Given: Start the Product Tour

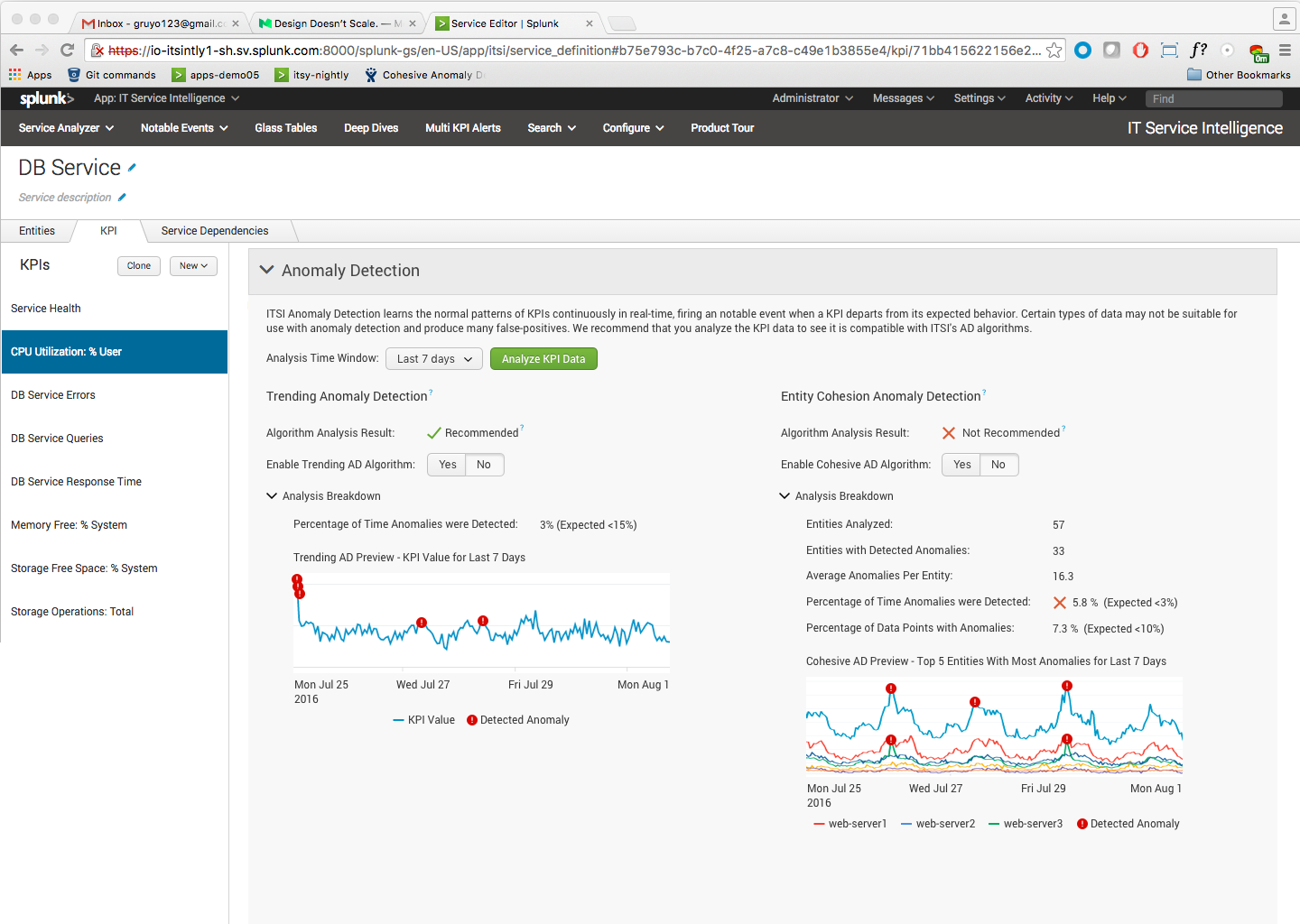Looking at the screenshot, I should pyautogui.click(x=722, y=128).
